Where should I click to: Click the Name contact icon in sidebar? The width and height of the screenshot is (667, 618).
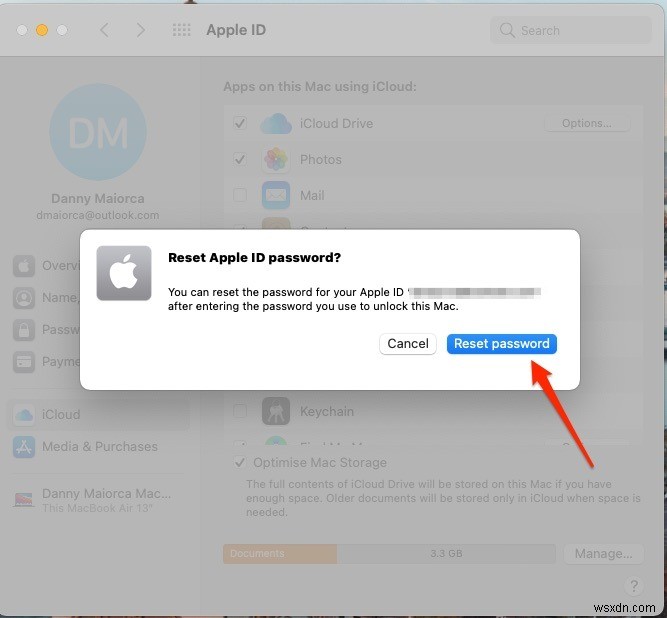(24, 298)
